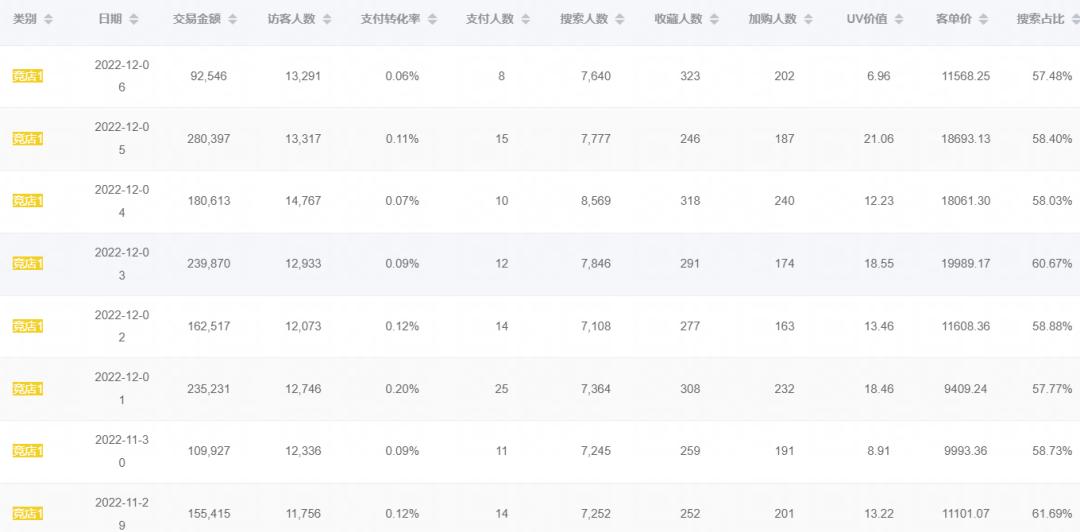This screenshot has height=532, width=1080.
Task: Click 搜索占比 column header
Action: 1041,20
